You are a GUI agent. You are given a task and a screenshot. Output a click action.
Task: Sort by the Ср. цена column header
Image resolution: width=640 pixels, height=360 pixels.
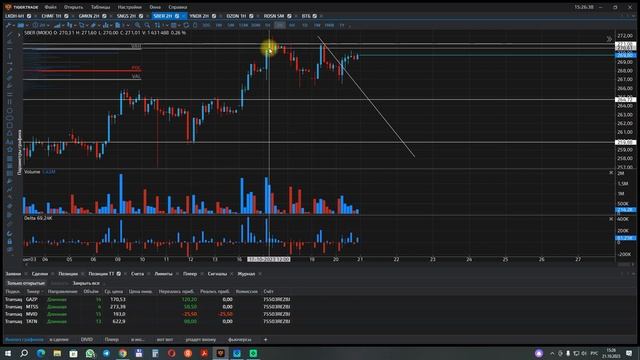tap(113, 291)
